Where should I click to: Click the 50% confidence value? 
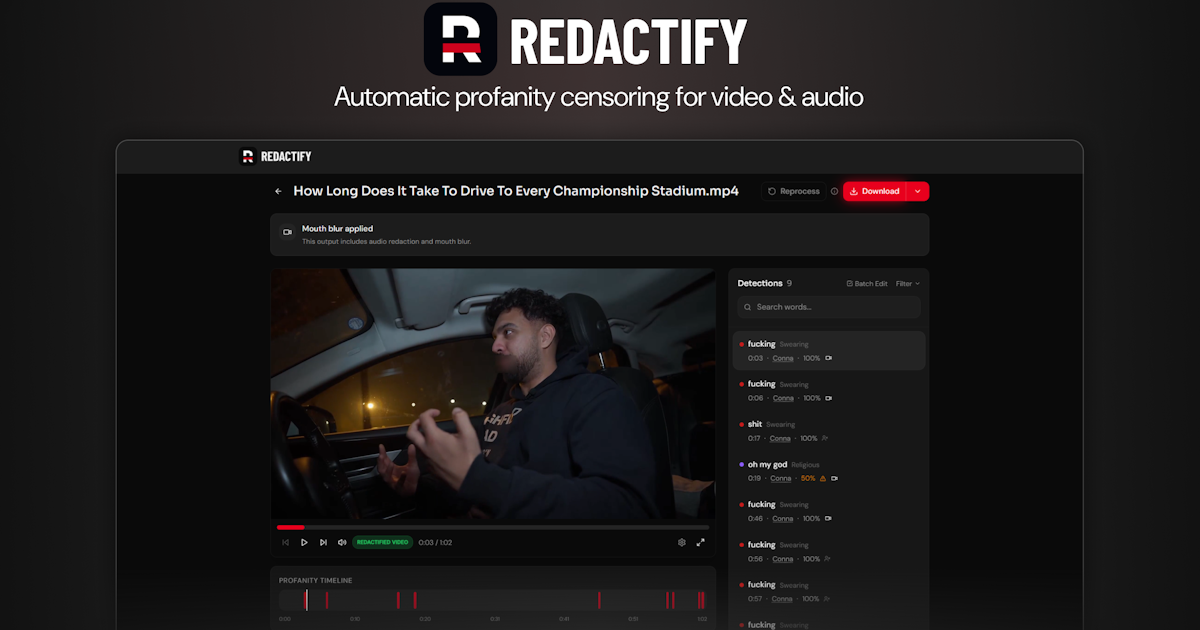[x=808, y=478]
